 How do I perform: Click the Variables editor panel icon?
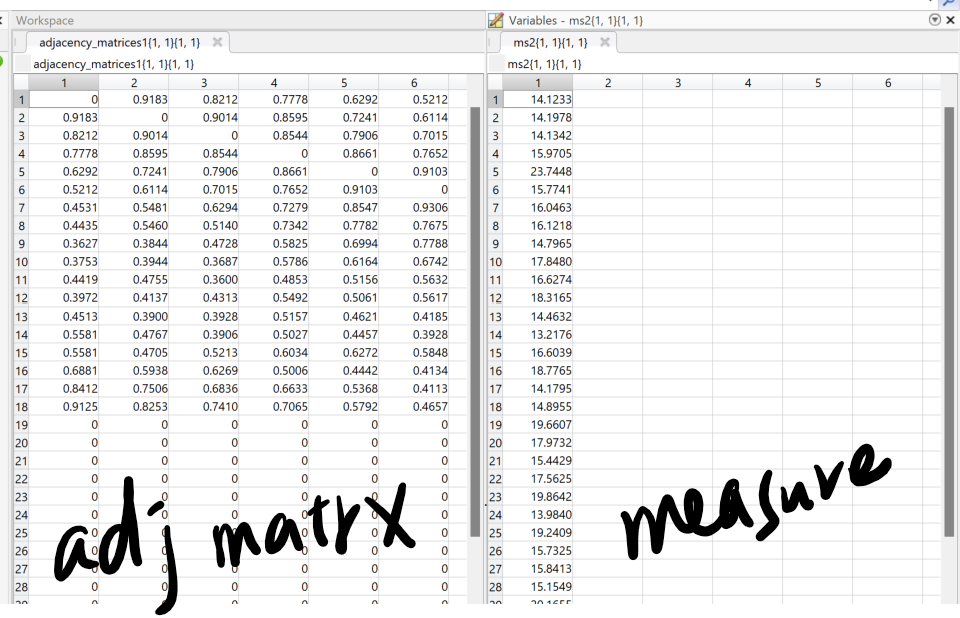[495, 20]
